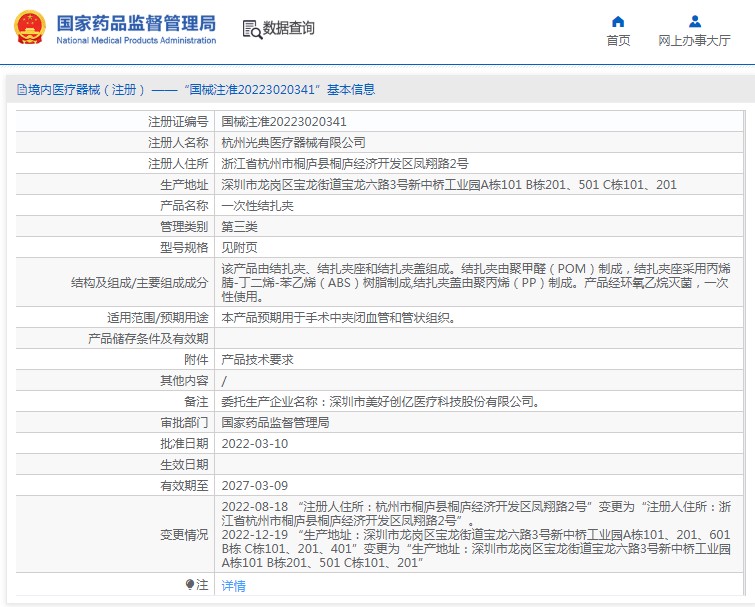This screenshot has width=755, height=607.
Task: Click 注册人住所 row label
Action: tap(178, 164)
